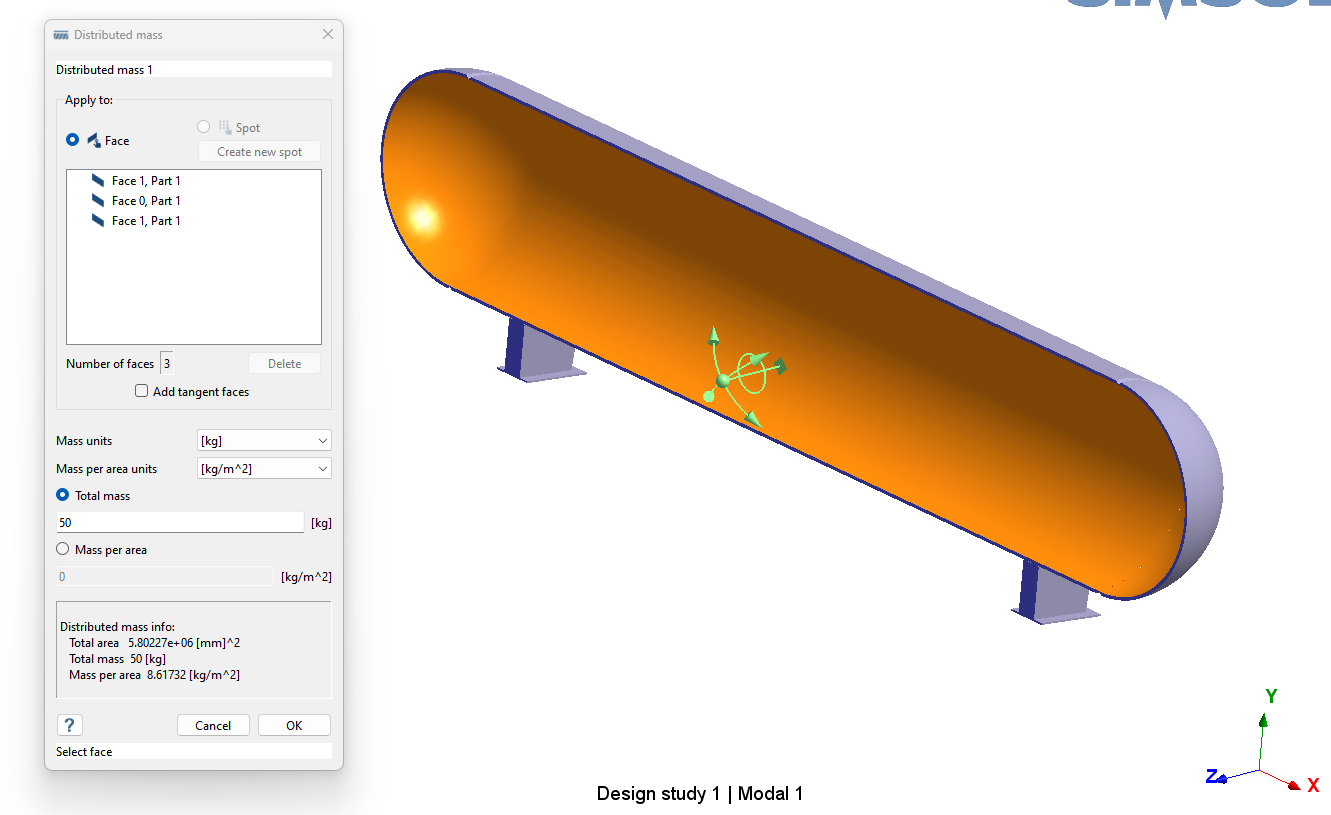Click the Total mass 50 [kg] info line
Viewport: 1331px width, 815px height.
click(117, 659)
